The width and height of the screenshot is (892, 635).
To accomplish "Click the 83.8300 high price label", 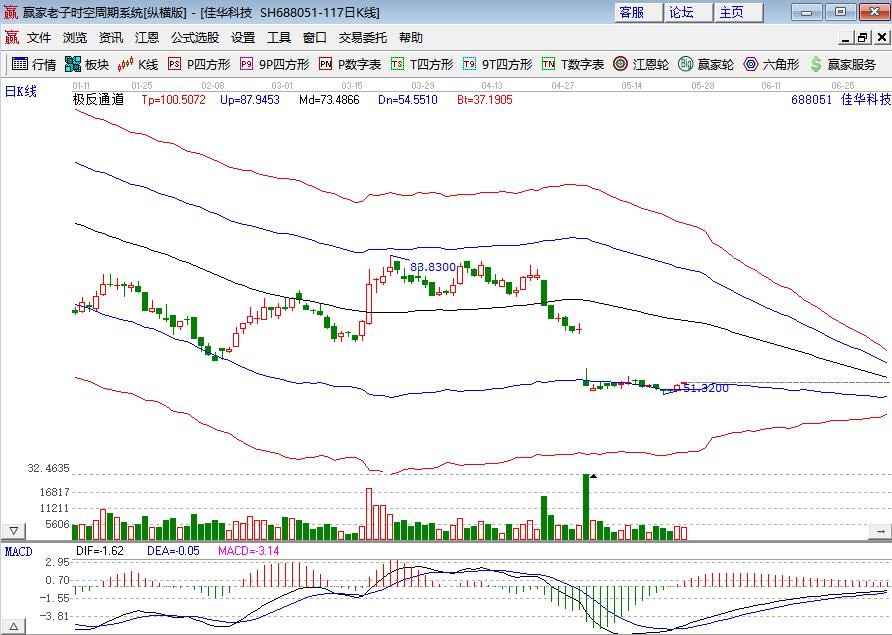I will [x=433, y=267].
